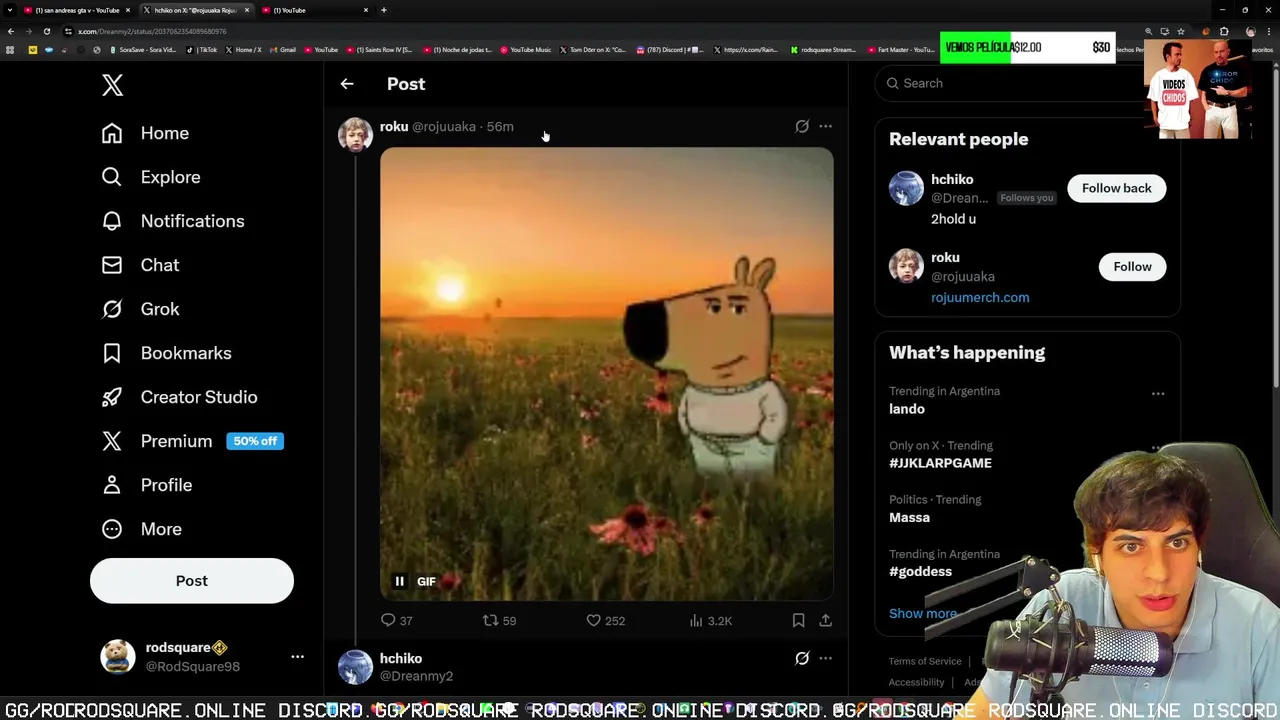Open Premium 50% off offer

pyautogui.click(x=192, y=441)
